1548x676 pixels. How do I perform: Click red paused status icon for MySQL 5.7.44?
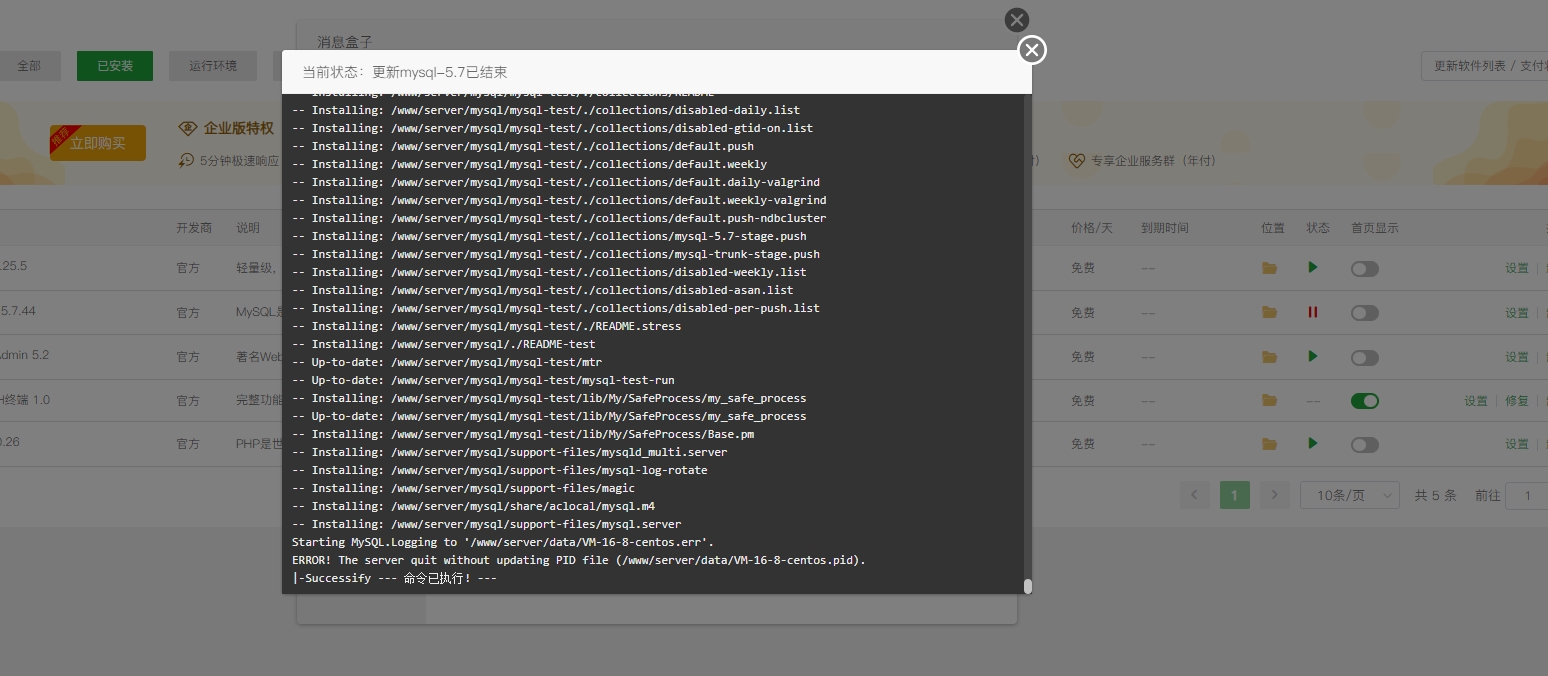click(1313, 312)
